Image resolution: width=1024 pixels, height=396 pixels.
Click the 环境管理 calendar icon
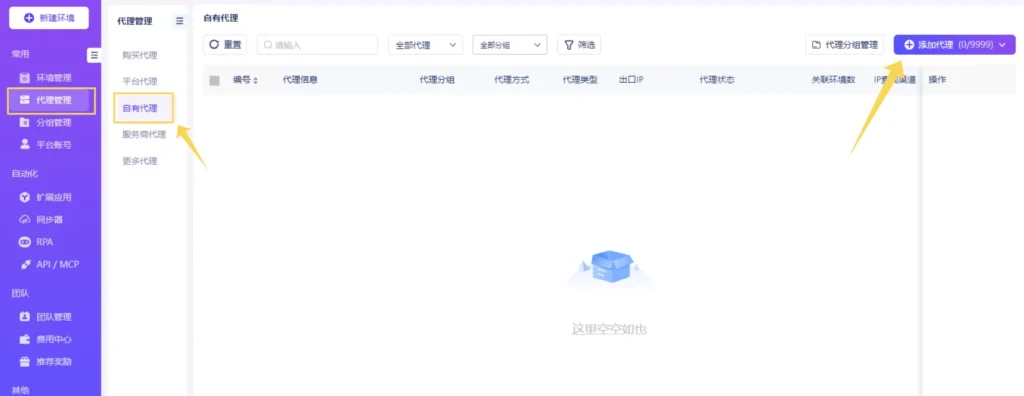point(25,78)
